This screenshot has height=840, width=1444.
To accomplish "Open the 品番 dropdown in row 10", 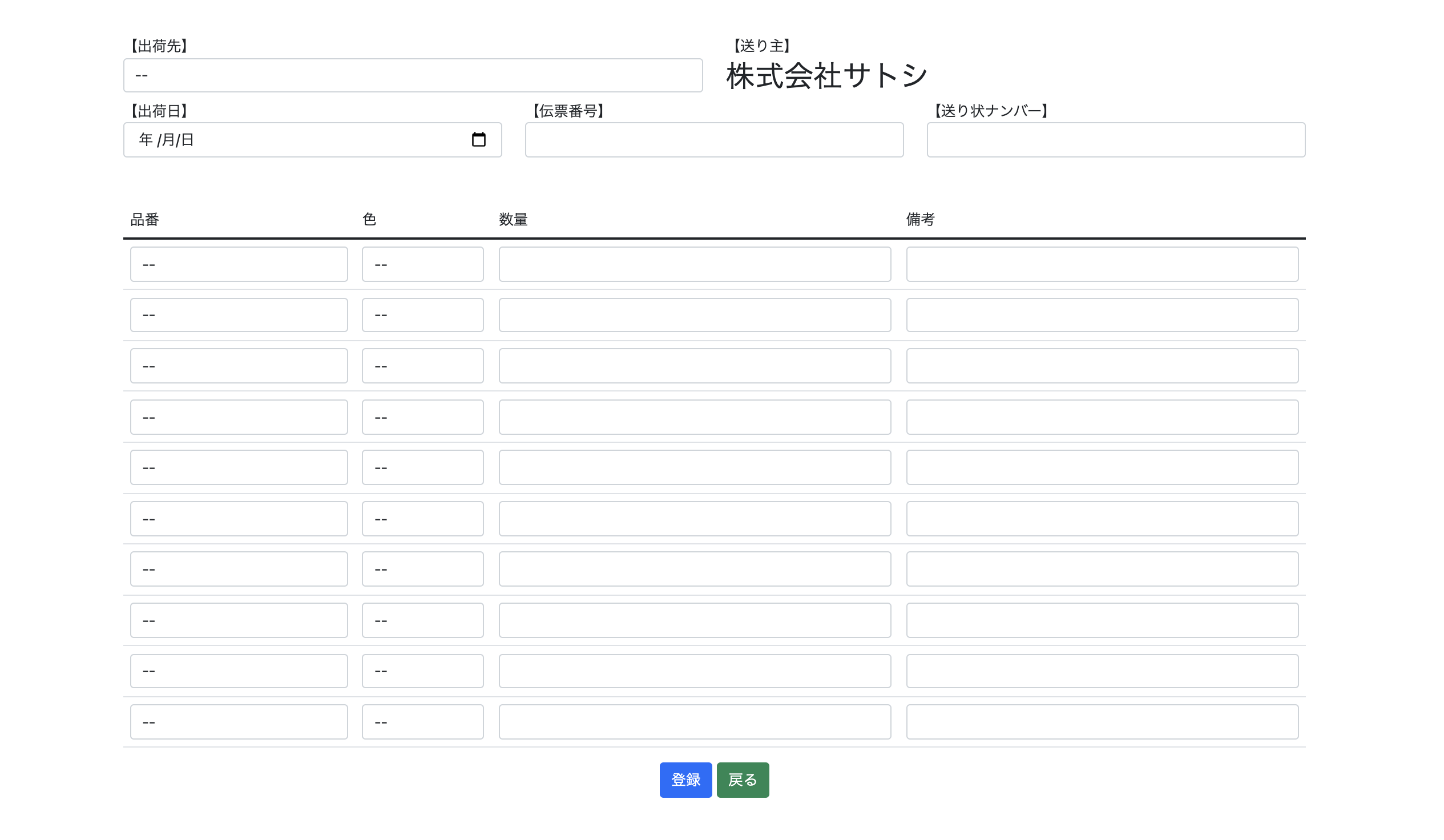I will [239, 722].
